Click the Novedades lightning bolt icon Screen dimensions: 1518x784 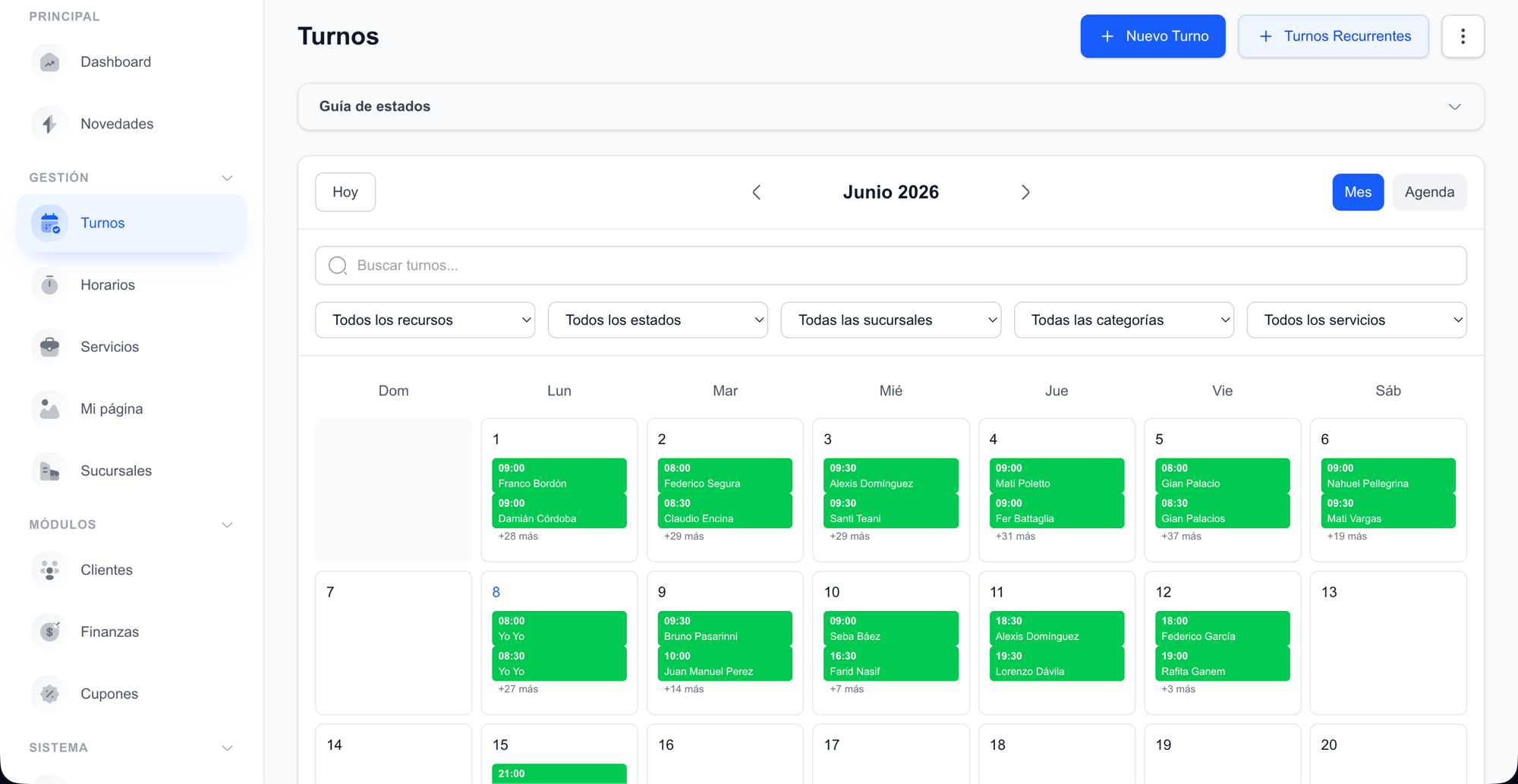click(49, 124)
